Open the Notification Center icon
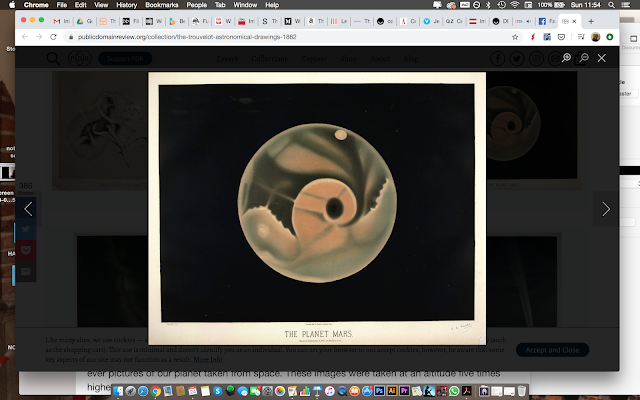The height and width of the screenshot is (400, 640). pyautogui.click(x=625, y=5)
